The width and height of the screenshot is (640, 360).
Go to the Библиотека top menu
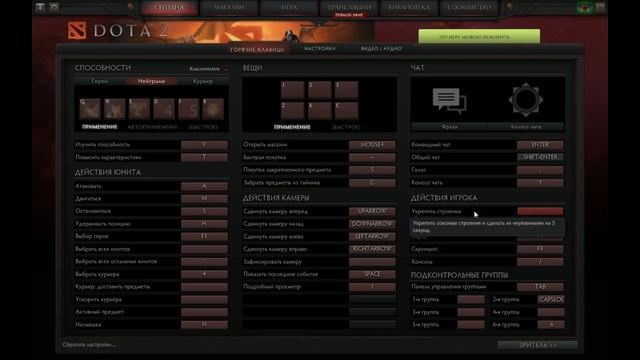coord(409,7)
